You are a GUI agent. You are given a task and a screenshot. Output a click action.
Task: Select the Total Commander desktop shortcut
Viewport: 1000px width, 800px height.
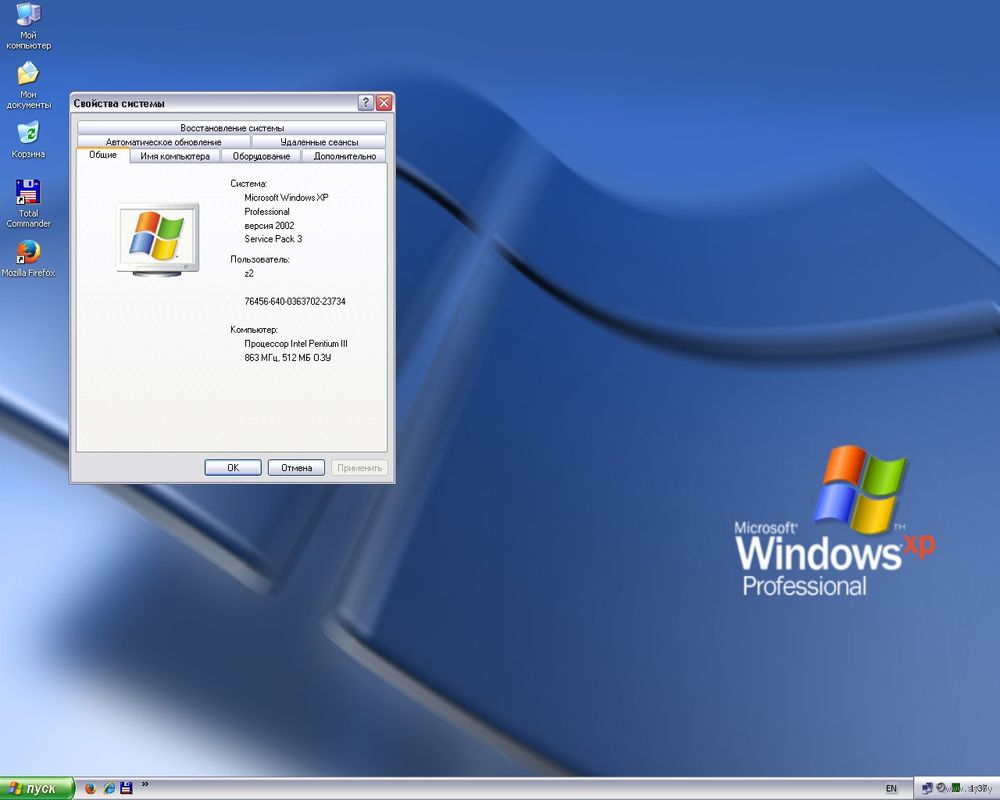[28, 204]
